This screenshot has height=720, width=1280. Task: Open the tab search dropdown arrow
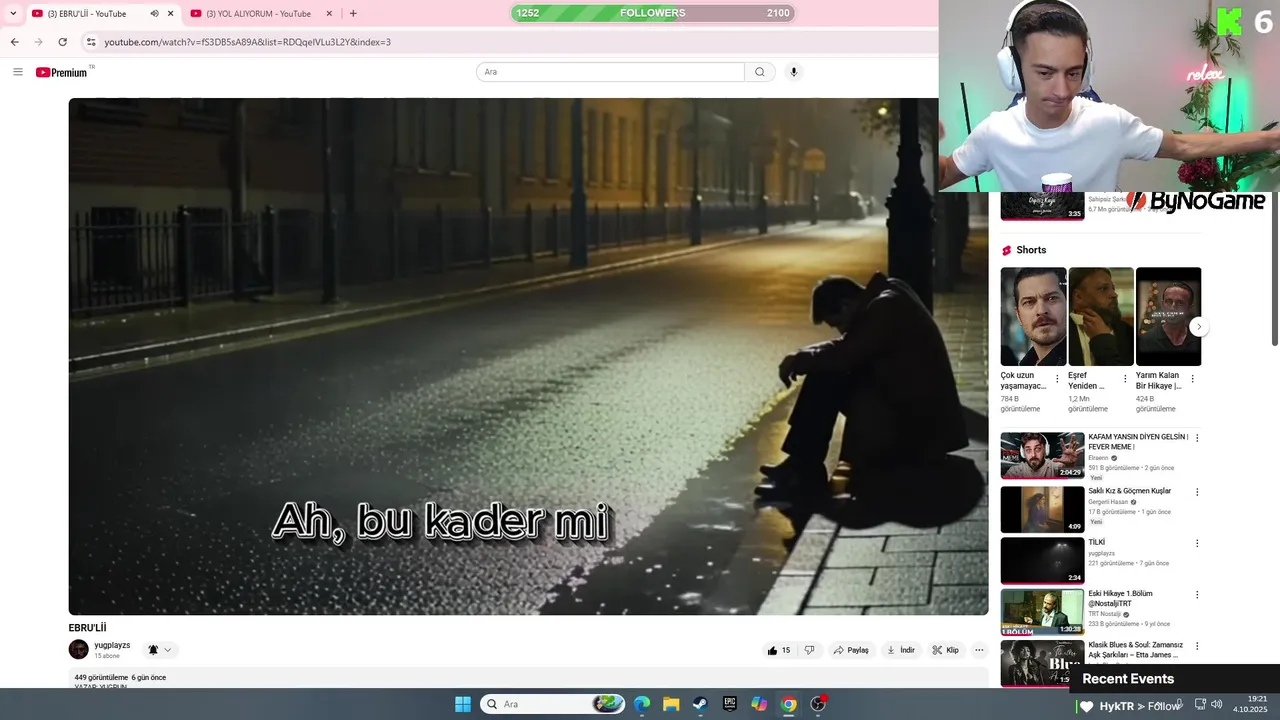click(x=13, y=14)
